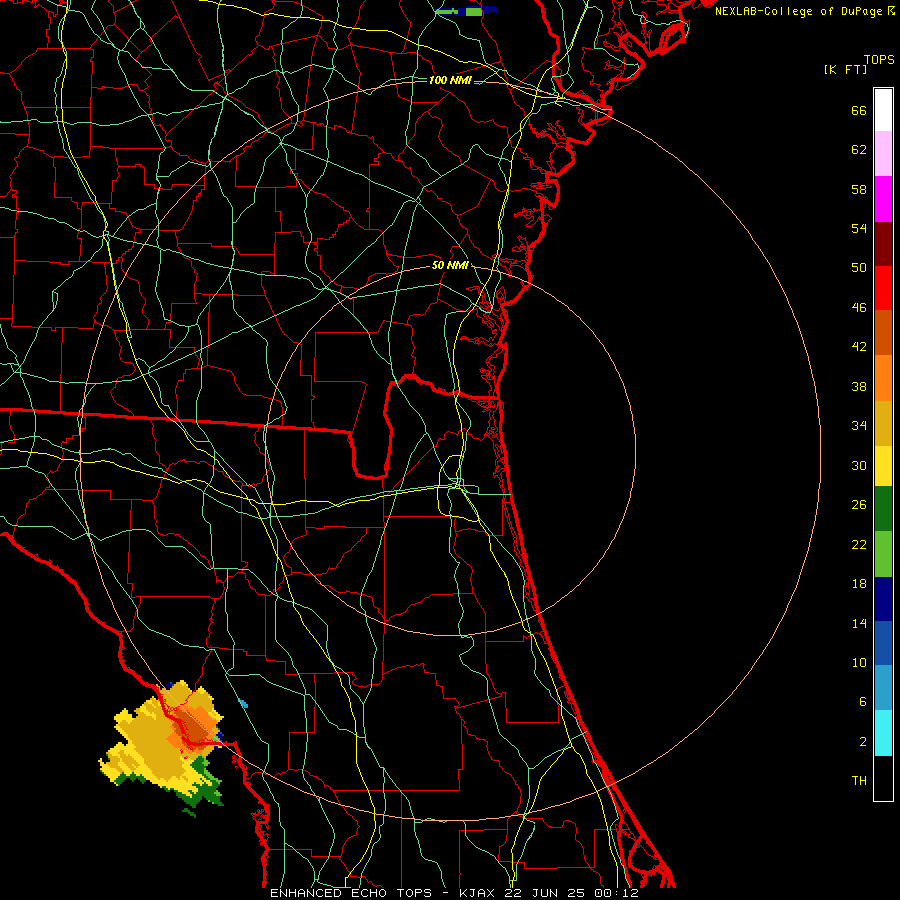Select the 46 legend scale value

859,308
